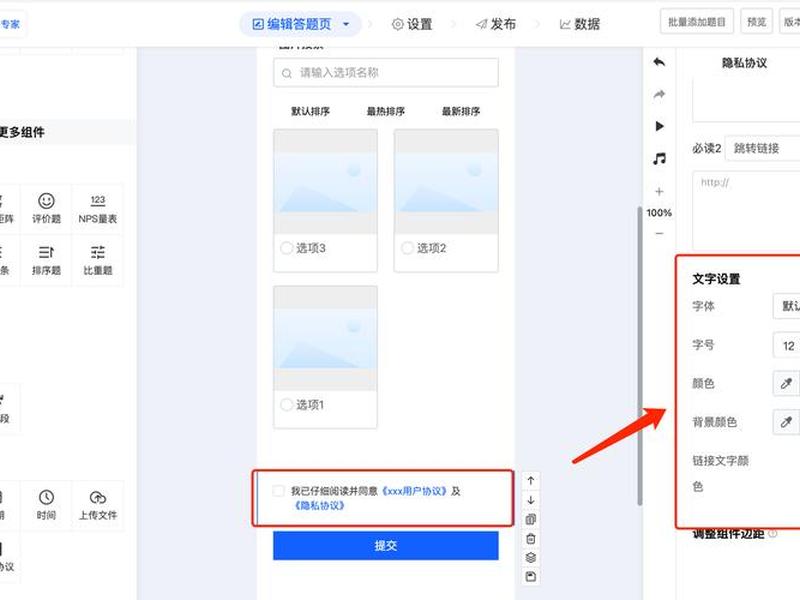
Task: Zoom out with the minus icon
Action: [x=659, y=233]
